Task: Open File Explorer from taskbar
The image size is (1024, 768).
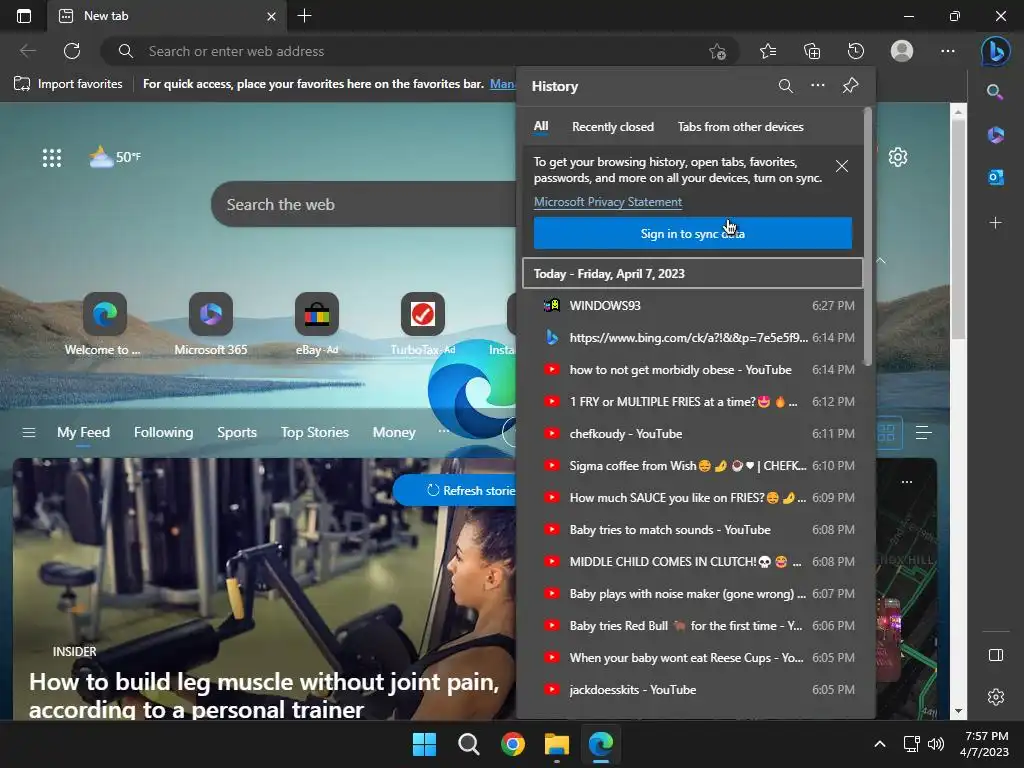Action: pos(557,744)
